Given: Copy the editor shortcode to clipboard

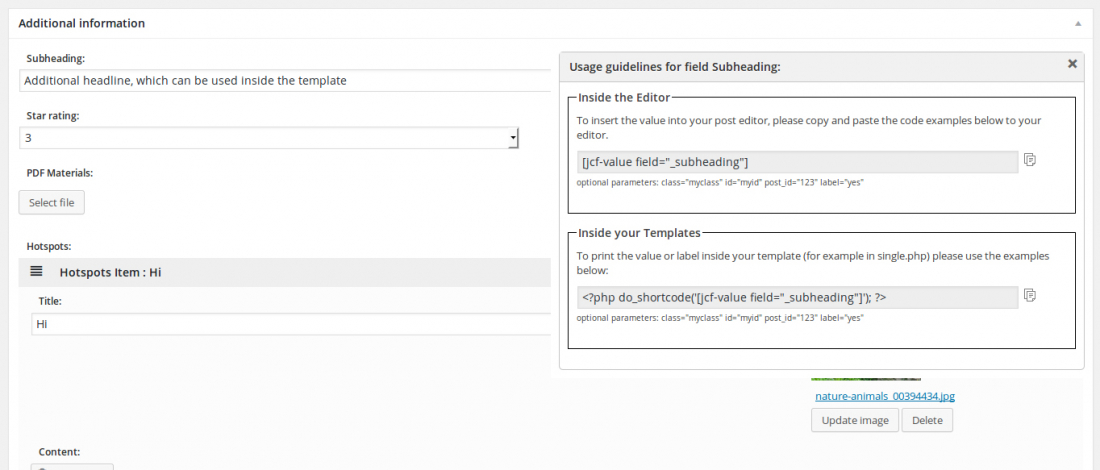Looking at the screenshot, I should [1030, 160].
